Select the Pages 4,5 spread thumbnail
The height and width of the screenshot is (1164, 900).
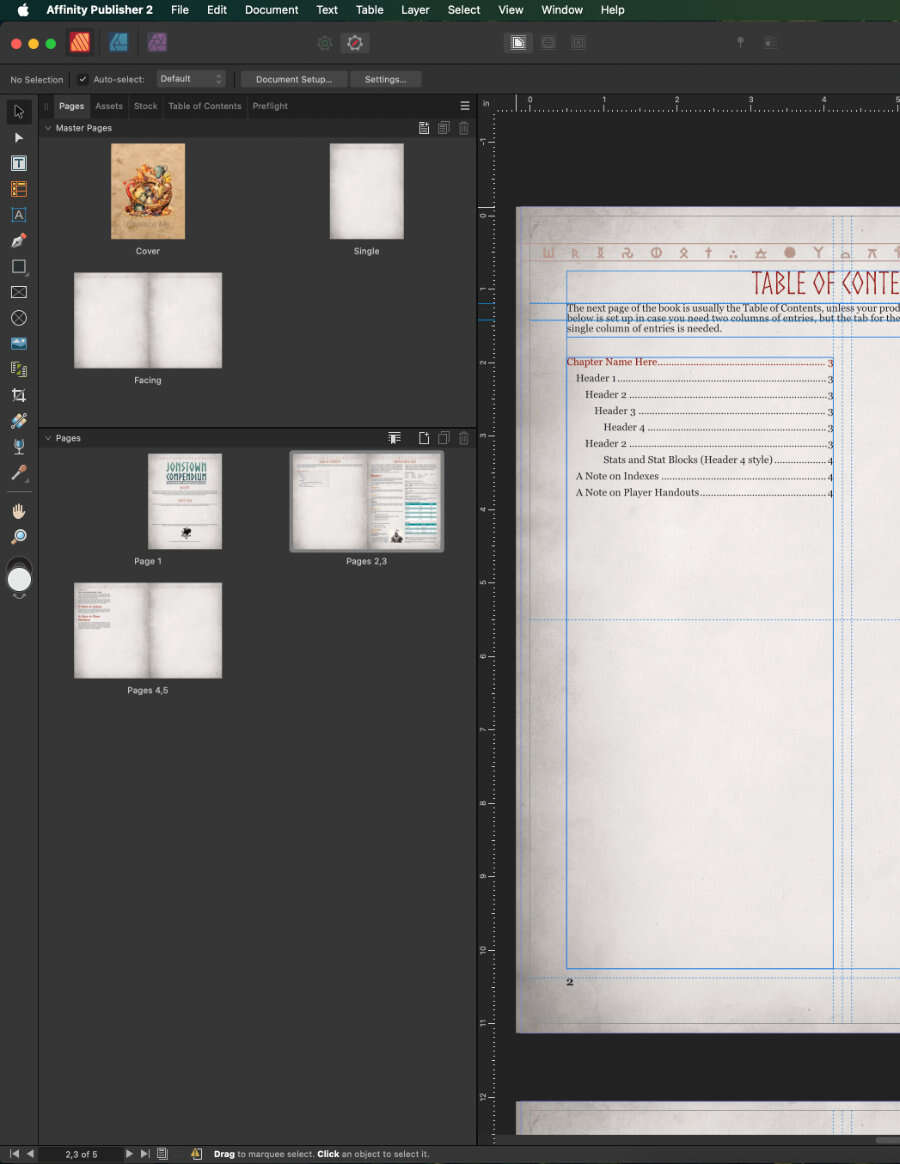point(147,630)
